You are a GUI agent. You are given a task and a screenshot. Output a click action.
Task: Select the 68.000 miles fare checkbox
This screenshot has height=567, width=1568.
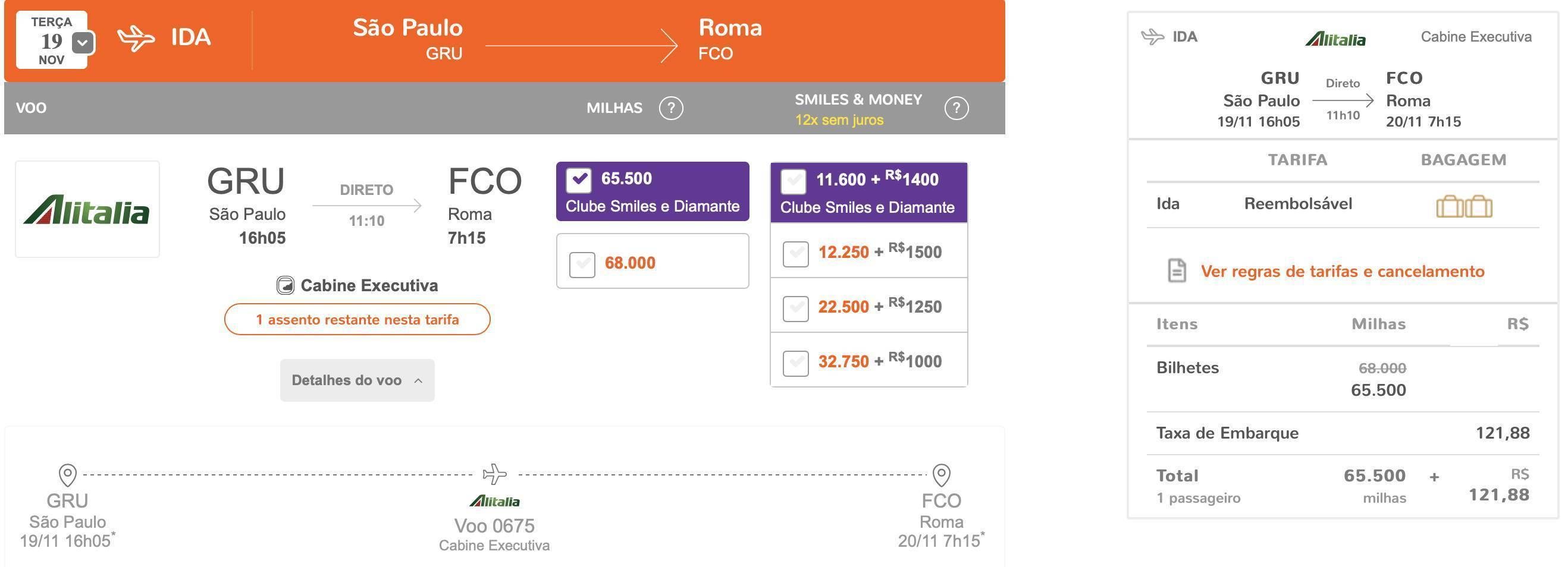582,263
